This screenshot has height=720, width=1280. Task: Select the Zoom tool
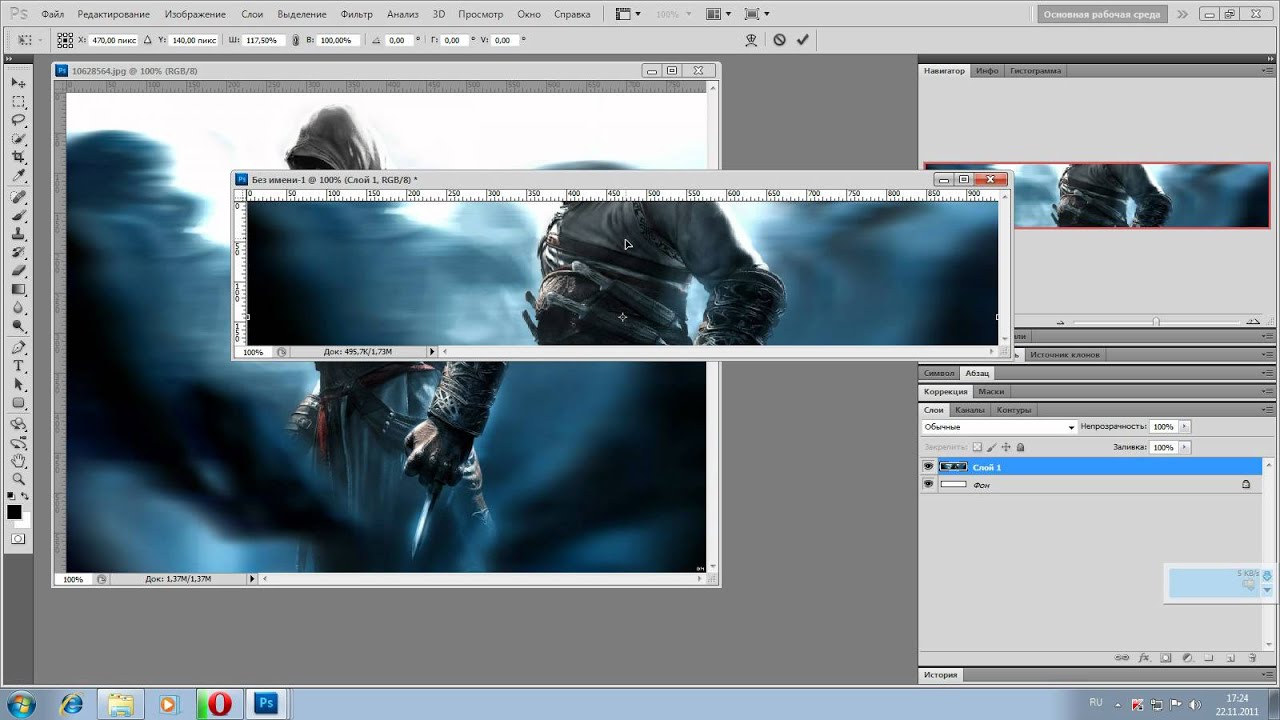click(x=18, y=480)
